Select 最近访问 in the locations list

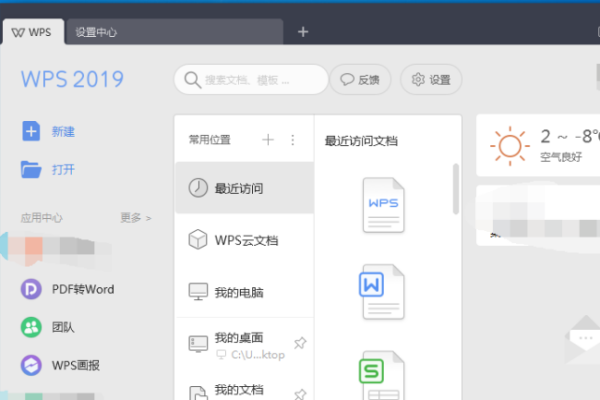[x=244, y=188]
